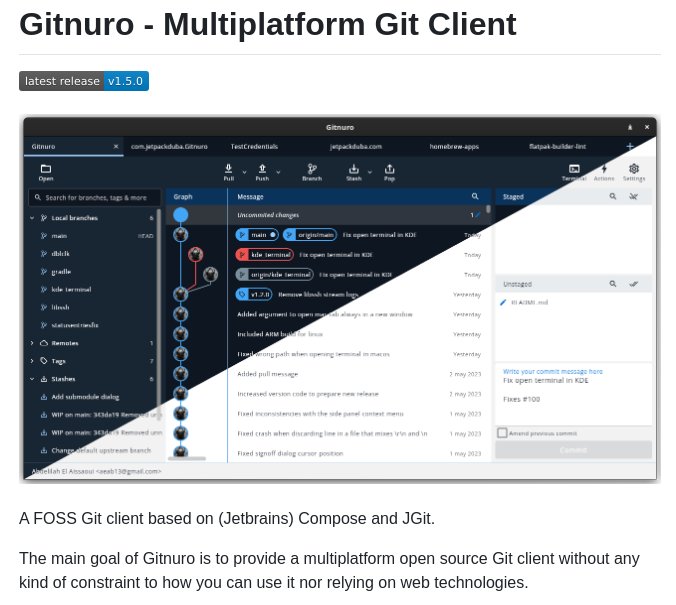Create a new branch with Branch icon
The height and width of the screenshot is (605, 676).
tap(312, 169)
